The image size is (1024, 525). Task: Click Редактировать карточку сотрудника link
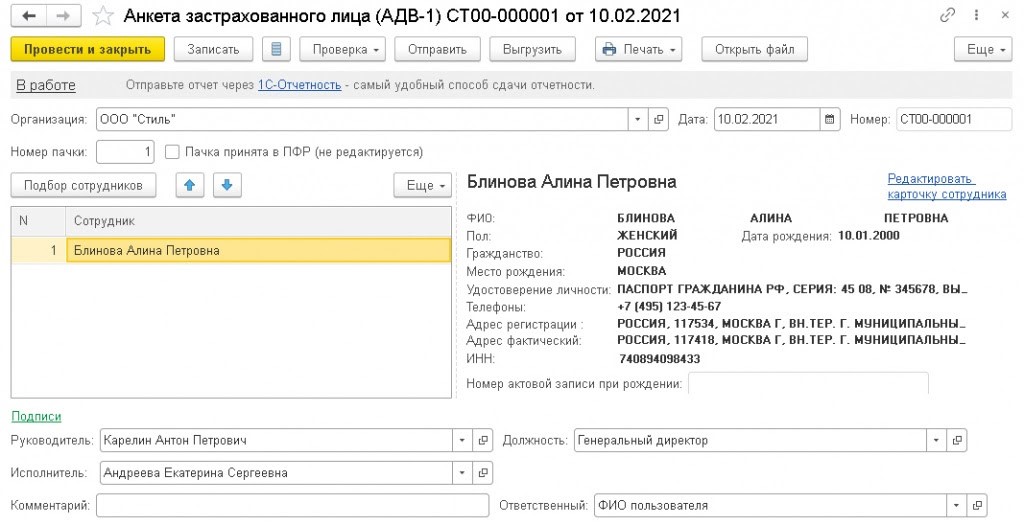(946, 187)
